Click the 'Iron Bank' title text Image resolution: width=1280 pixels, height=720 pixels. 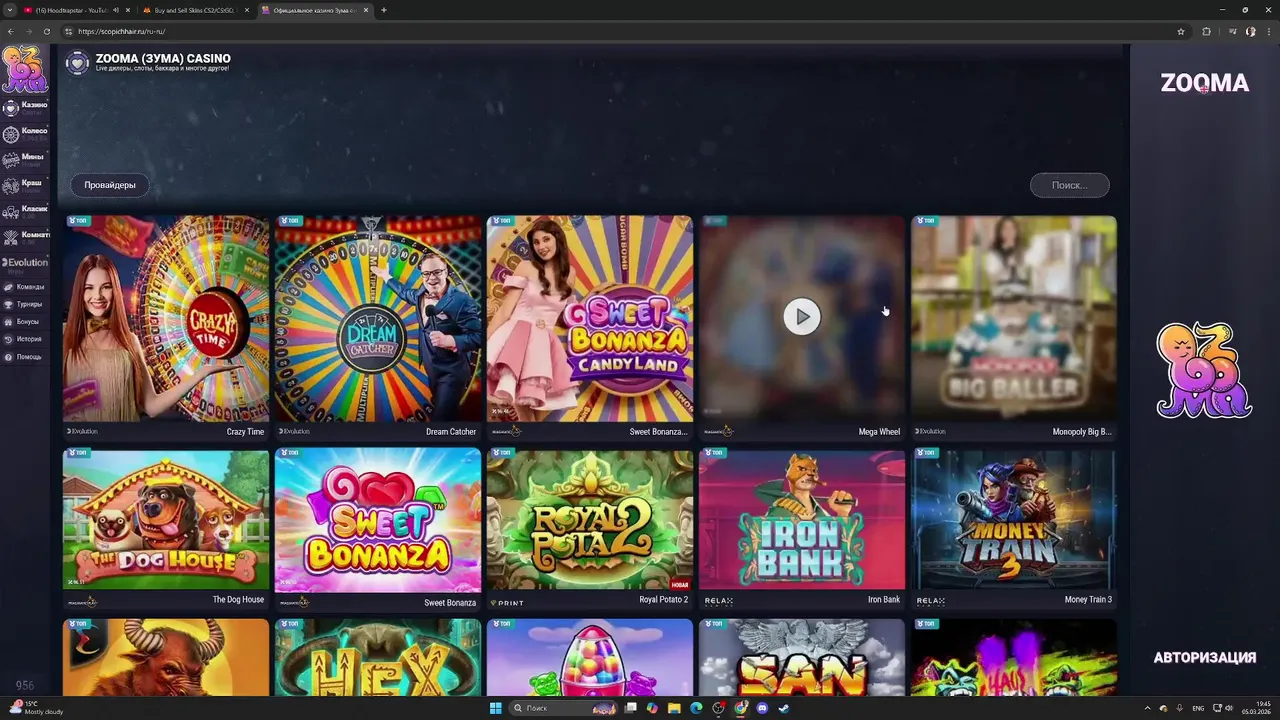tap(884, 600)
